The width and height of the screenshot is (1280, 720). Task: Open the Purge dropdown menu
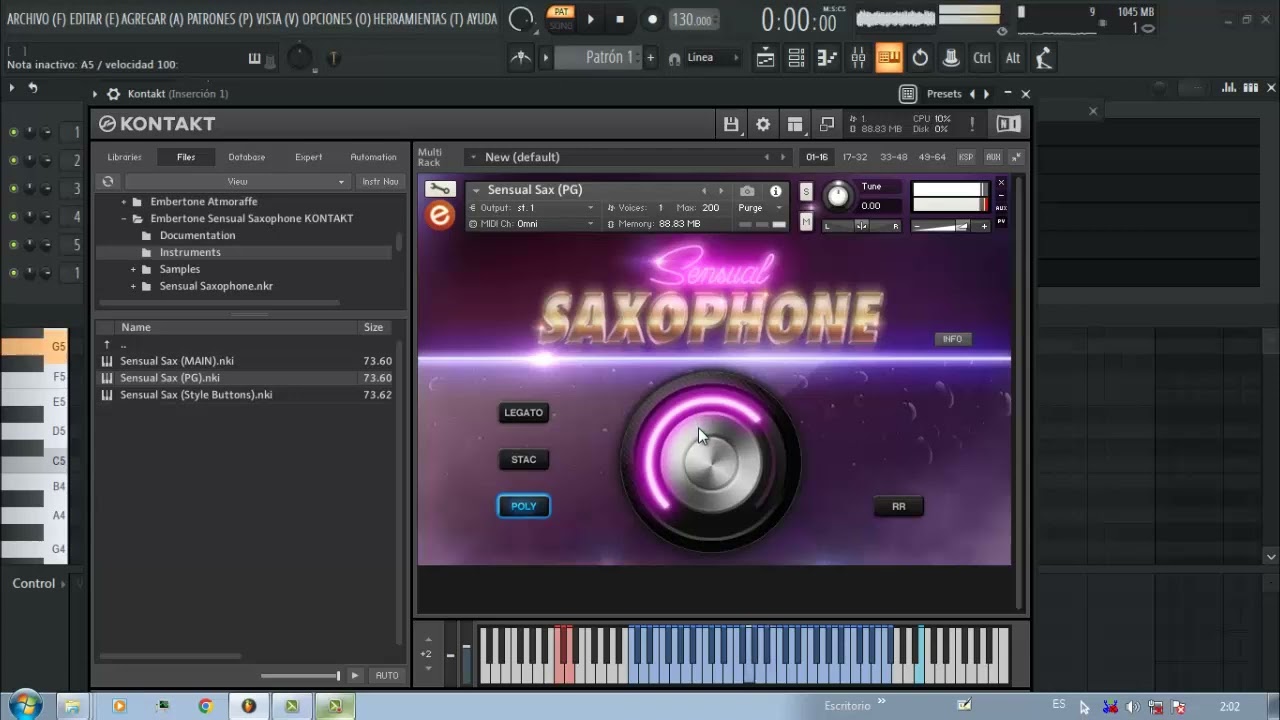(x=760, y=208)
